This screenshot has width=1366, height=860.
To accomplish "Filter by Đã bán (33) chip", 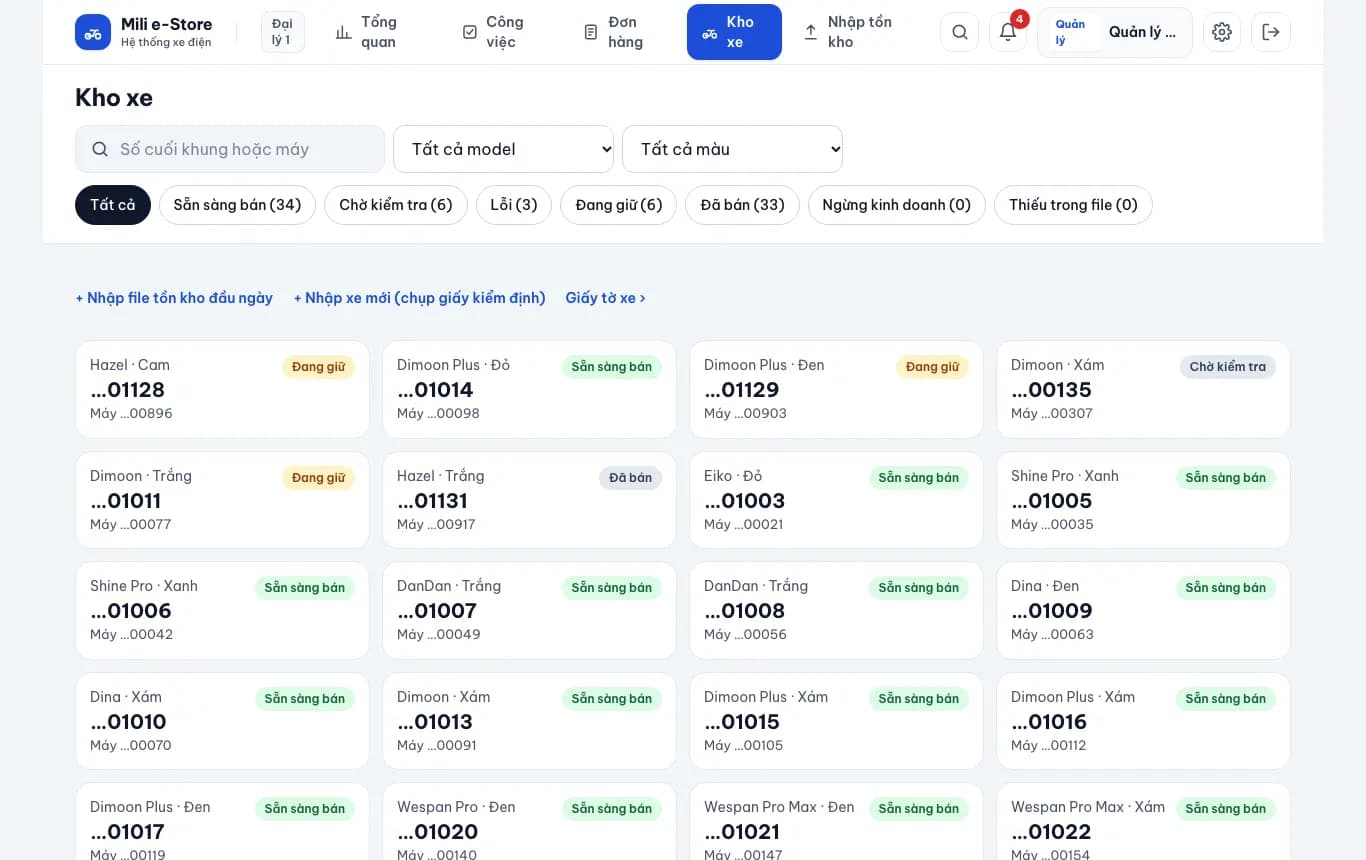I will 742,205.
